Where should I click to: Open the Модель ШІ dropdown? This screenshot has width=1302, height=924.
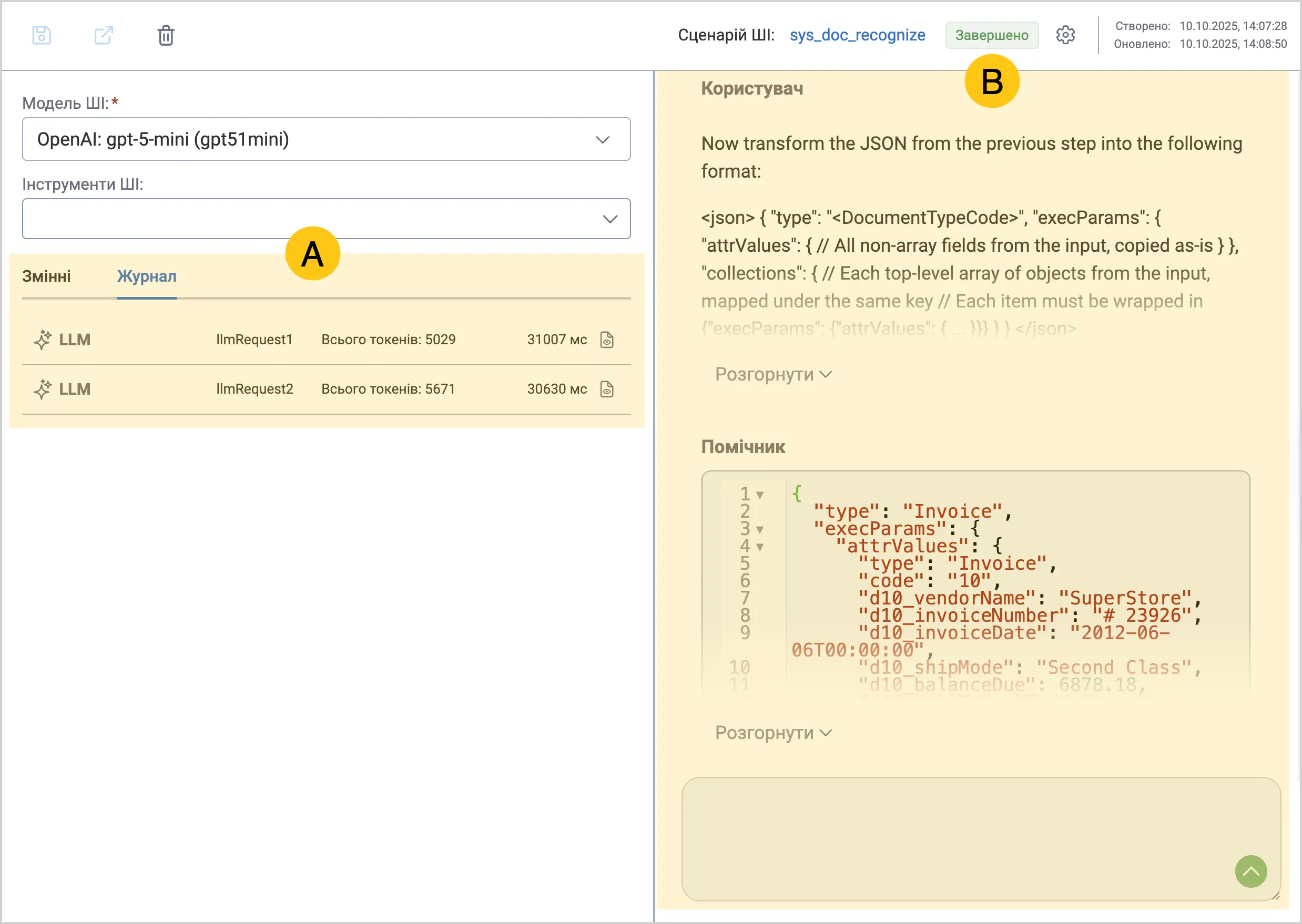click(326, 139)
